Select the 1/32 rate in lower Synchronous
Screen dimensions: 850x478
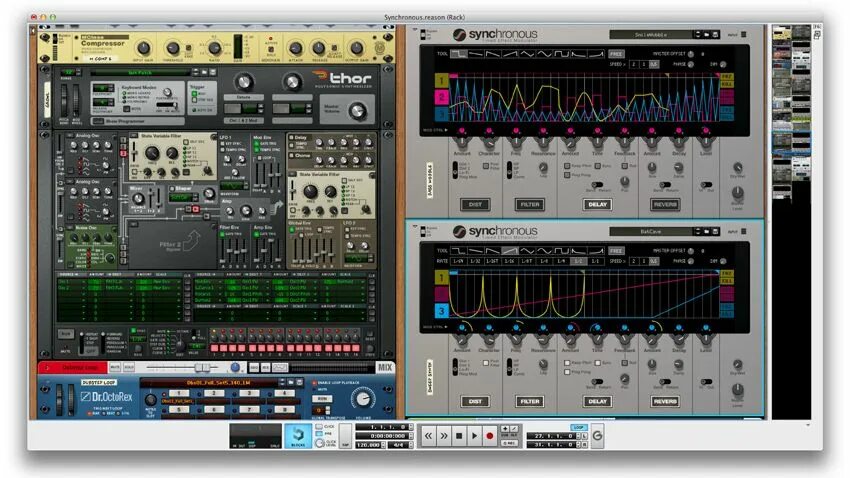[475, 261]
